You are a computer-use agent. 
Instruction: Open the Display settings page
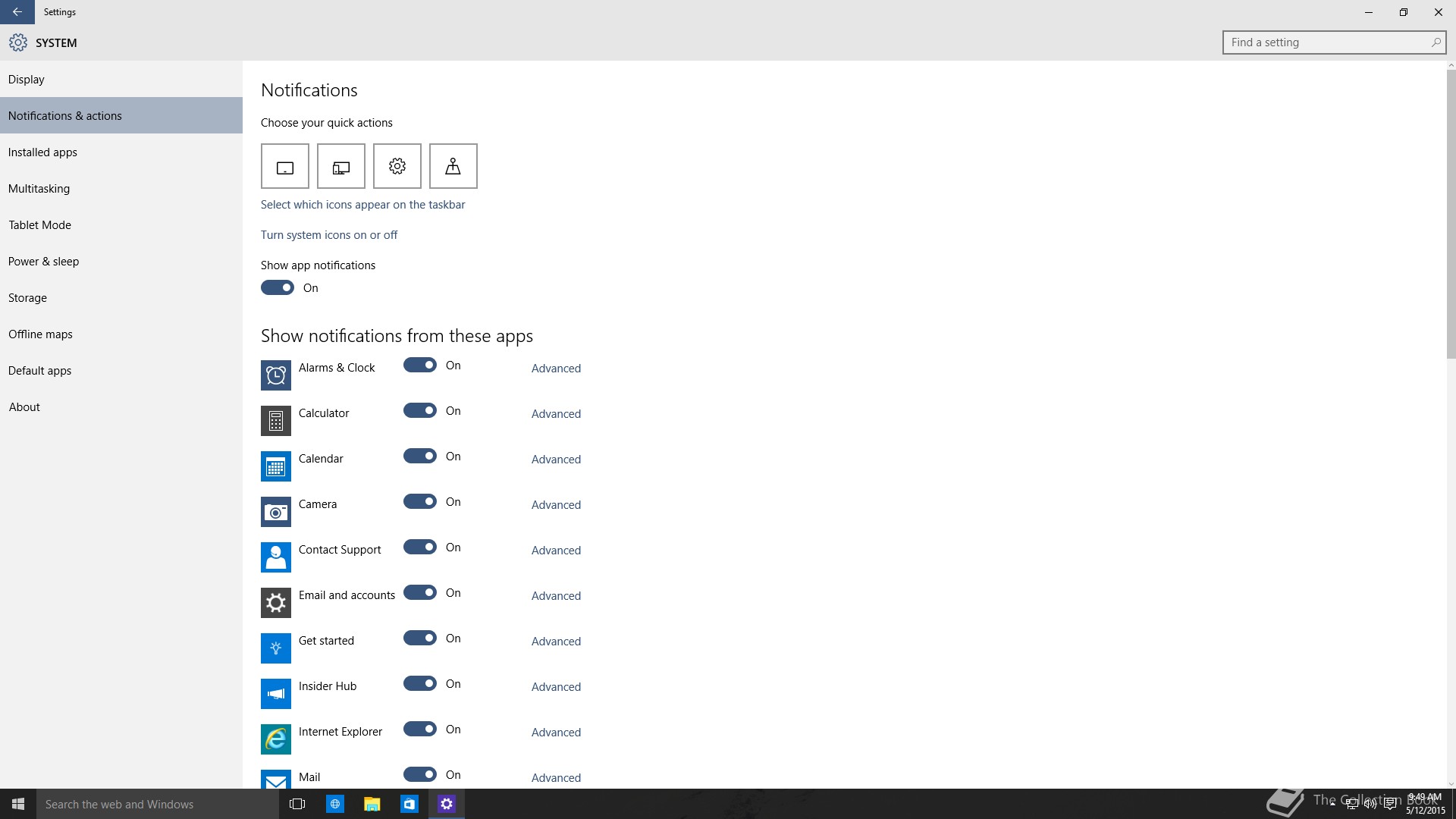click(x=121, y=79)
